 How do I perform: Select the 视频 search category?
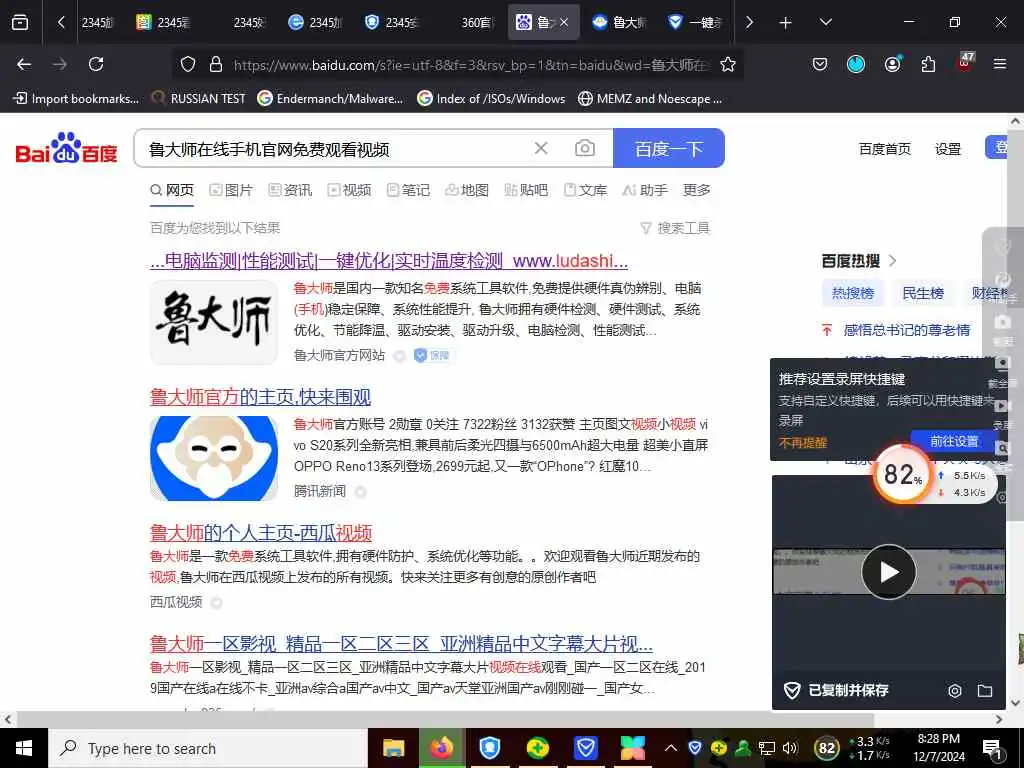coord(349,190)
